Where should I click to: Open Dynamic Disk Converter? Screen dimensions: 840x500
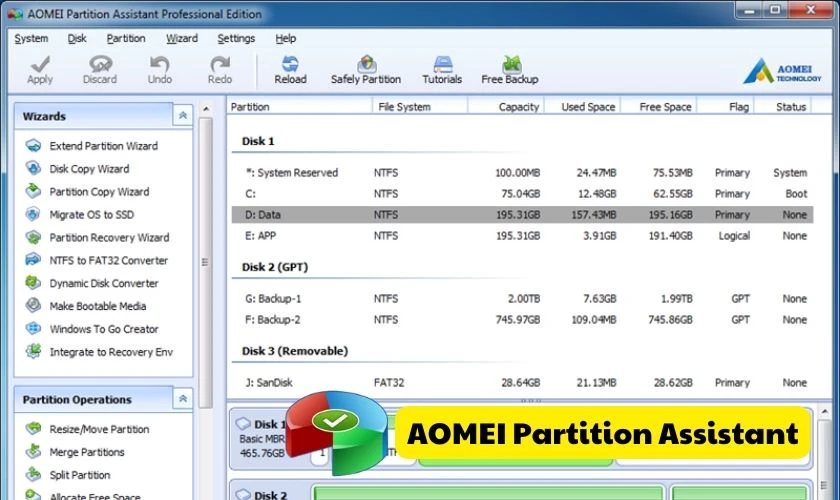click(103, 283)
